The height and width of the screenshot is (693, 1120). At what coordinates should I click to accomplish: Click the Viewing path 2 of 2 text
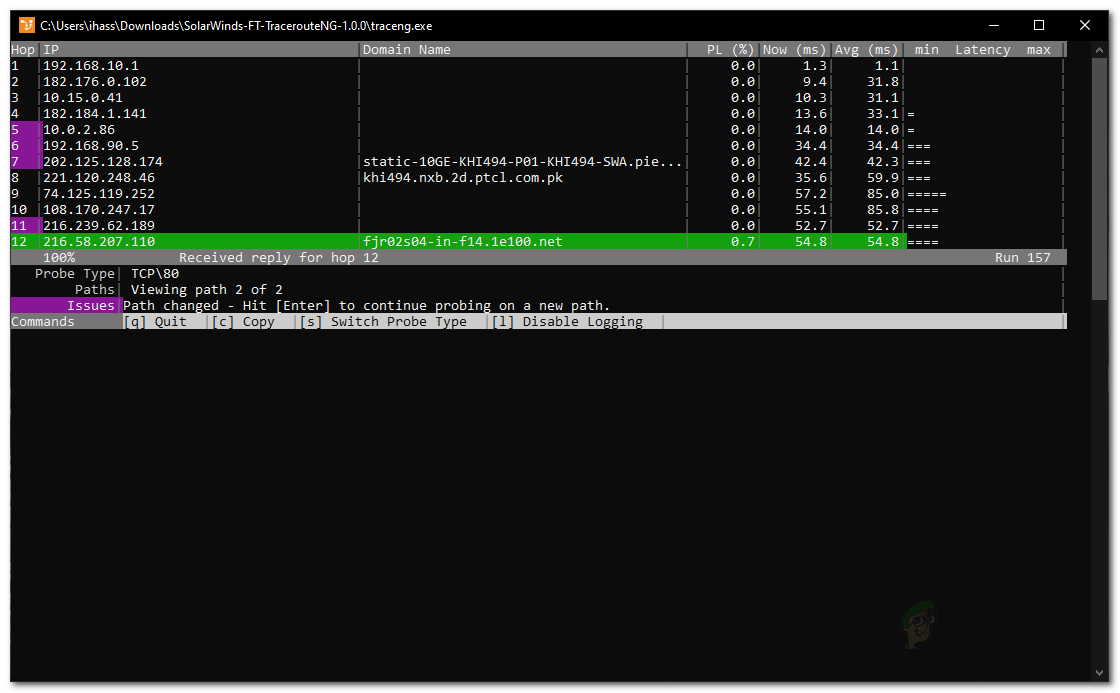click(x=206, y=289)
